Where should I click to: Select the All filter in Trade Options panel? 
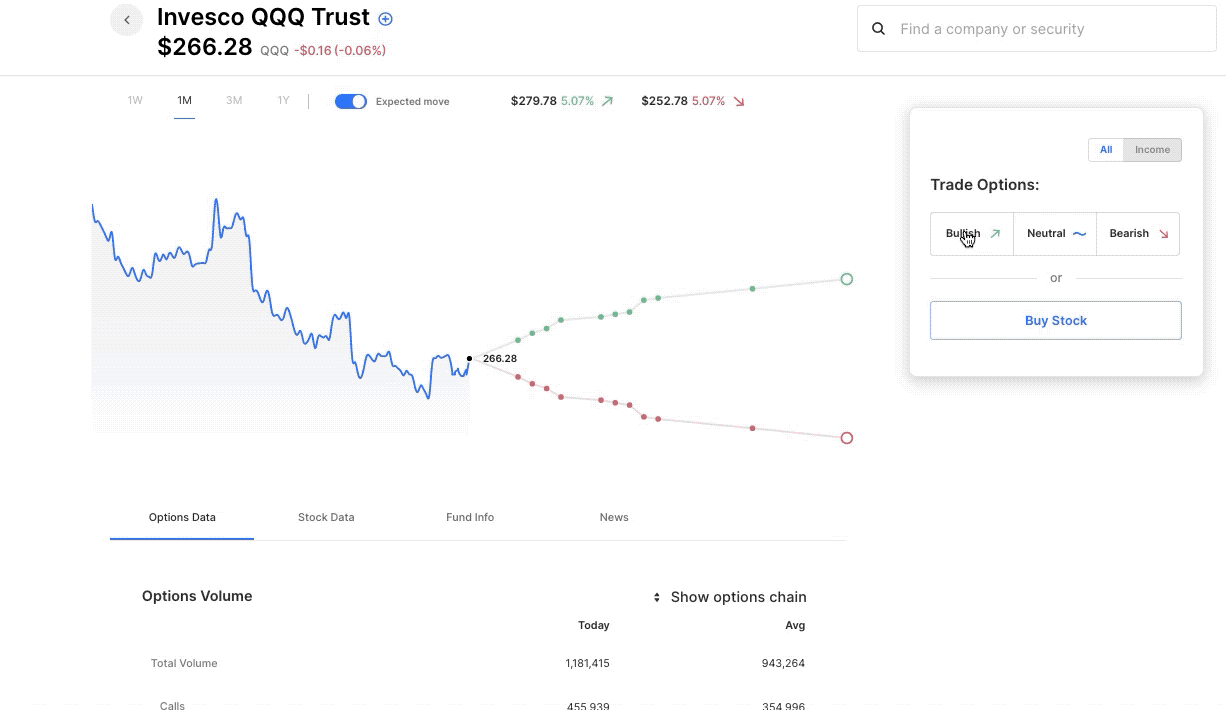pos(1106,149)
